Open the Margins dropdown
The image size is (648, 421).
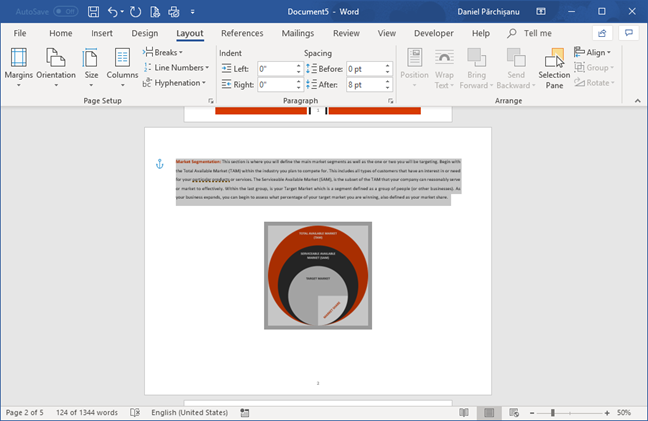19,68
